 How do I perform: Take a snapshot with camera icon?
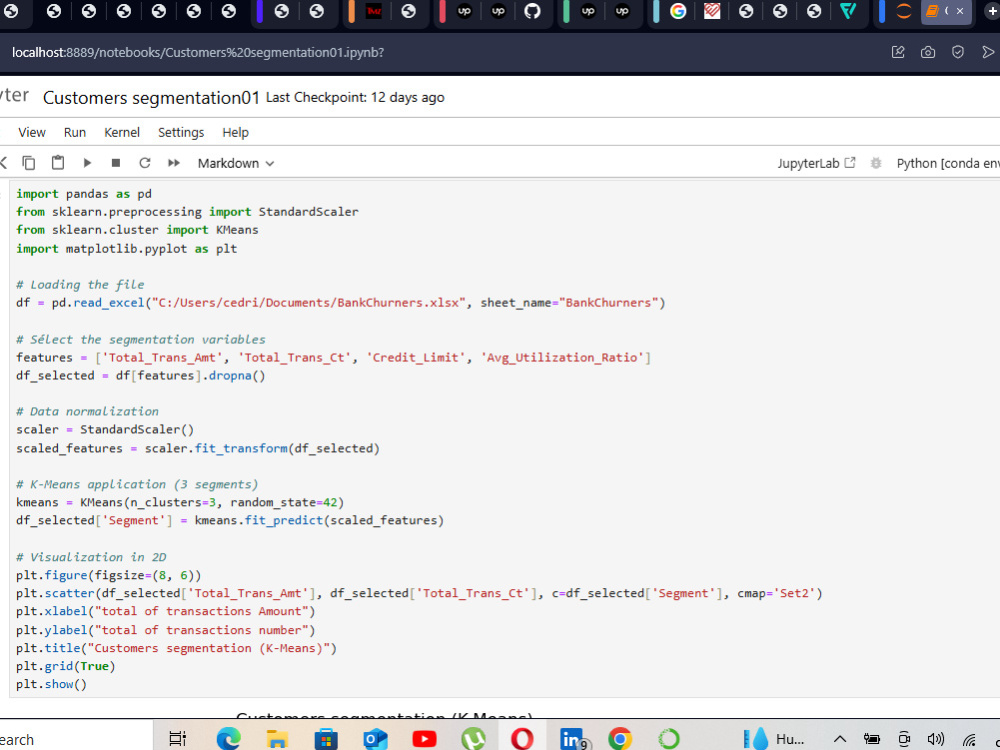(928, 52)
